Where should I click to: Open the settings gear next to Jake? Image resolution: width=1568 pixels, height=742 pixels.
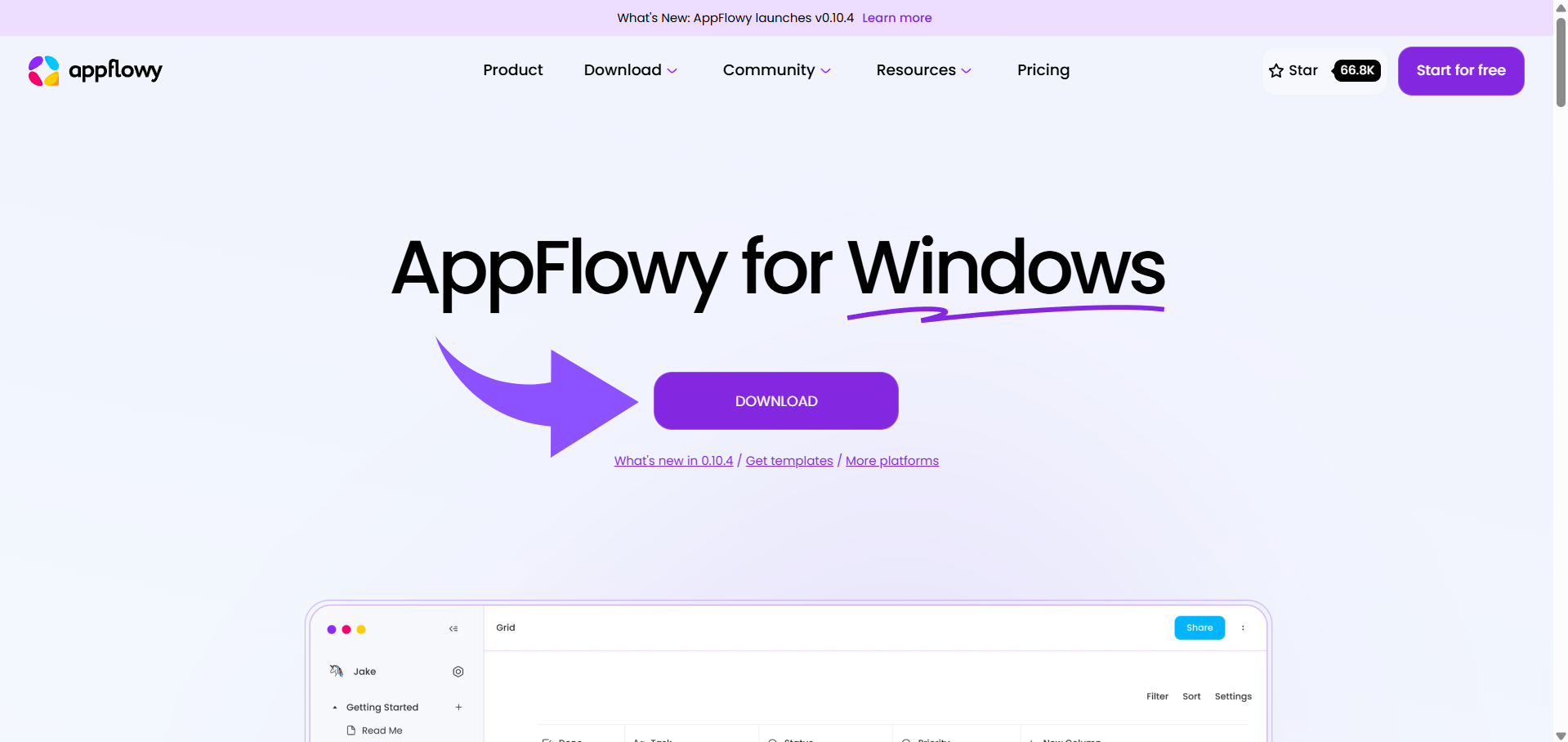458,671
